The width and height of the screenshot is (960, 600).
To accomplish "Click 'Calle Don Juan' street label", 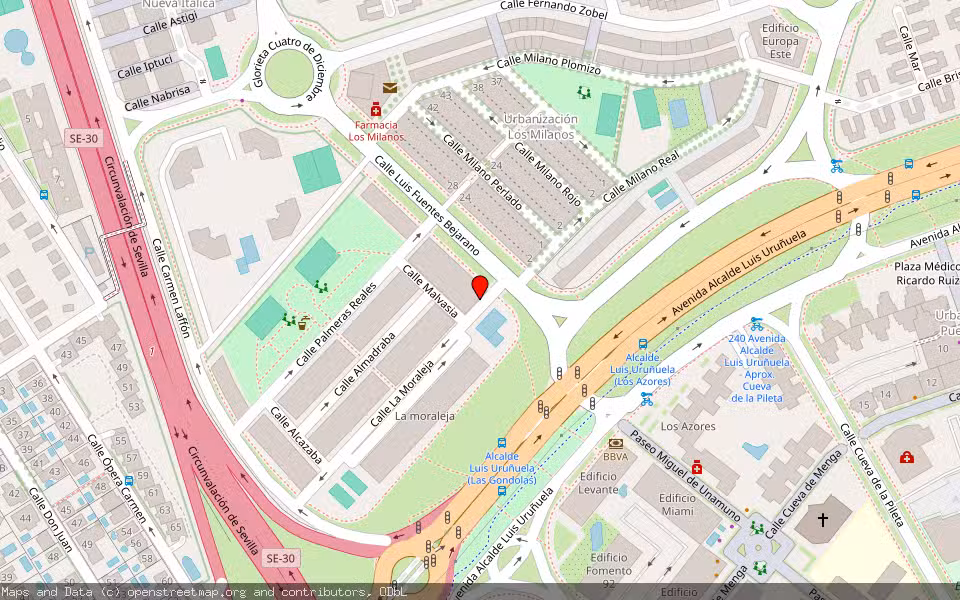I will (x=51, y=519).
